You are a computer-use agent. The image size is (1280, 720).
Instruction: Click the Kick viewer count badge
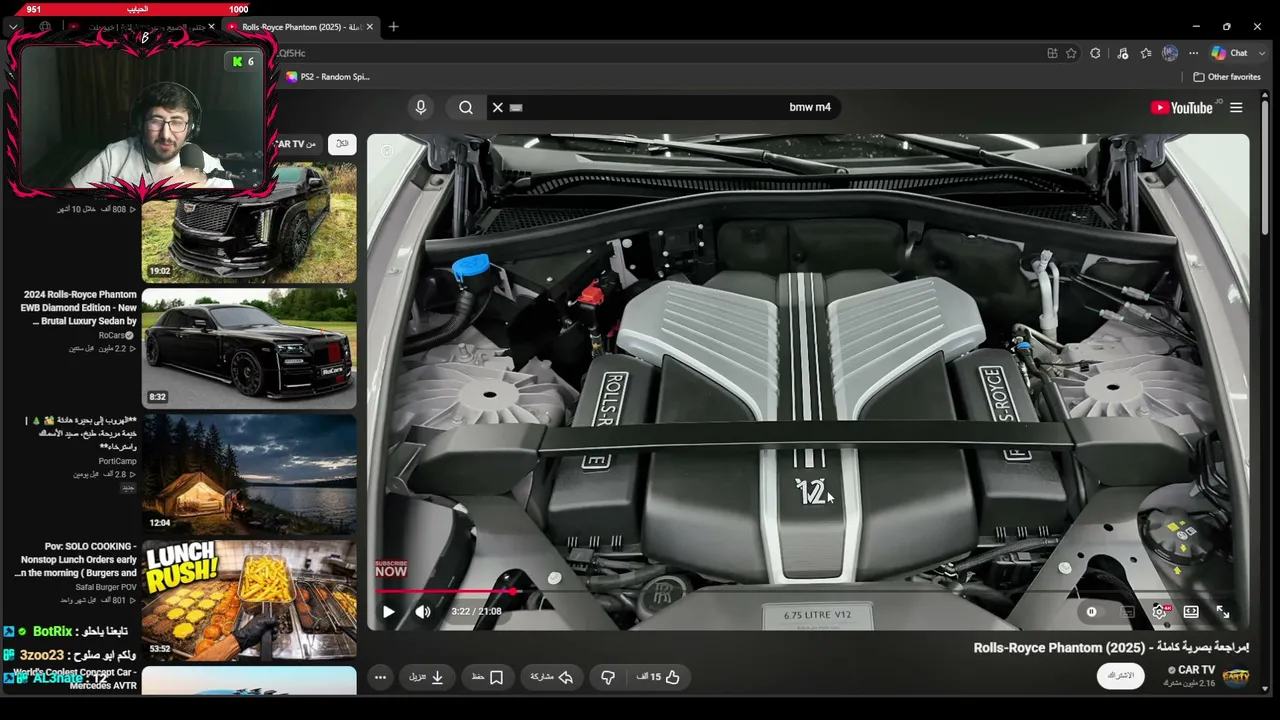[x=243, y=62]
